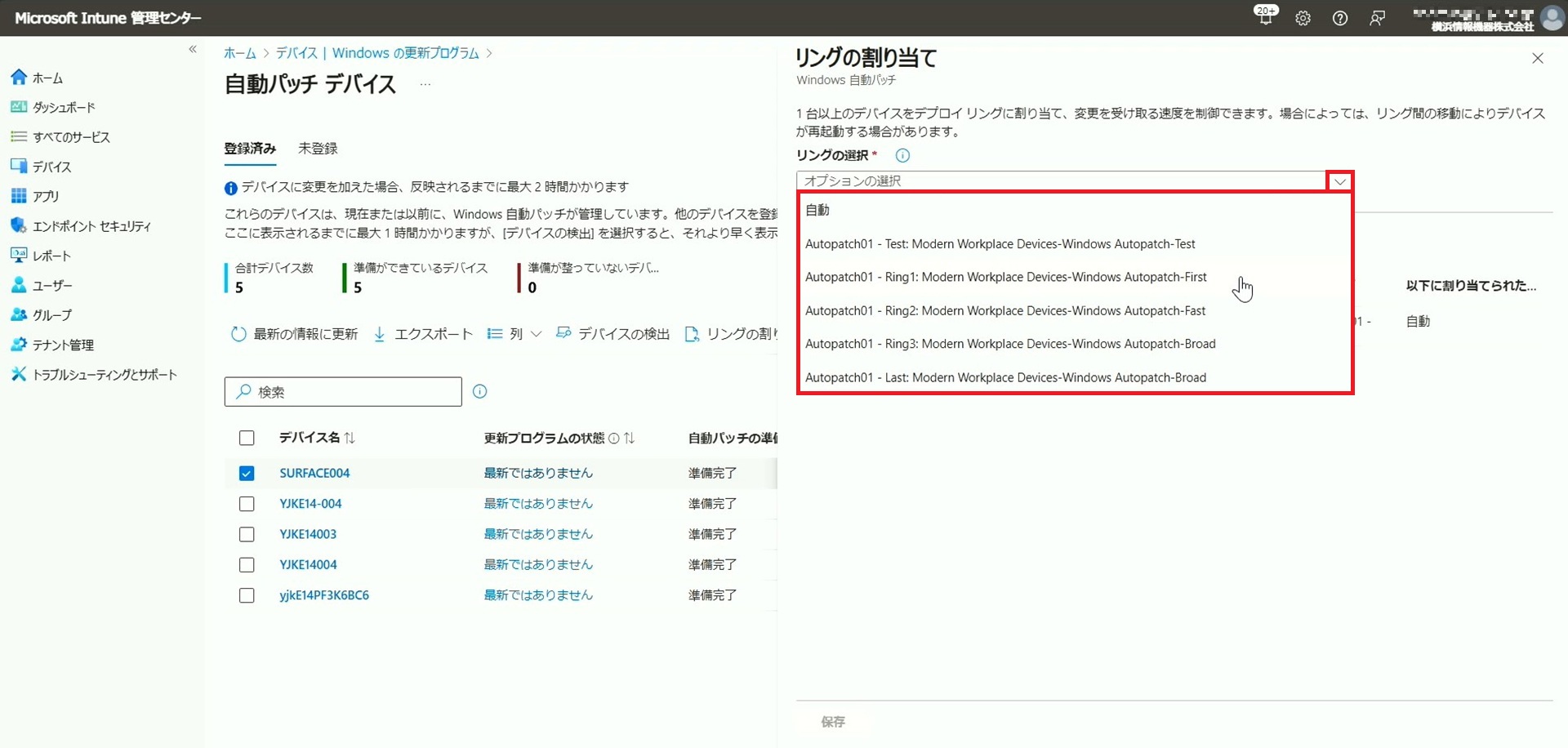Open レポート in sidebar
This screenshot has width=1568, height=748.
(41, 256)
